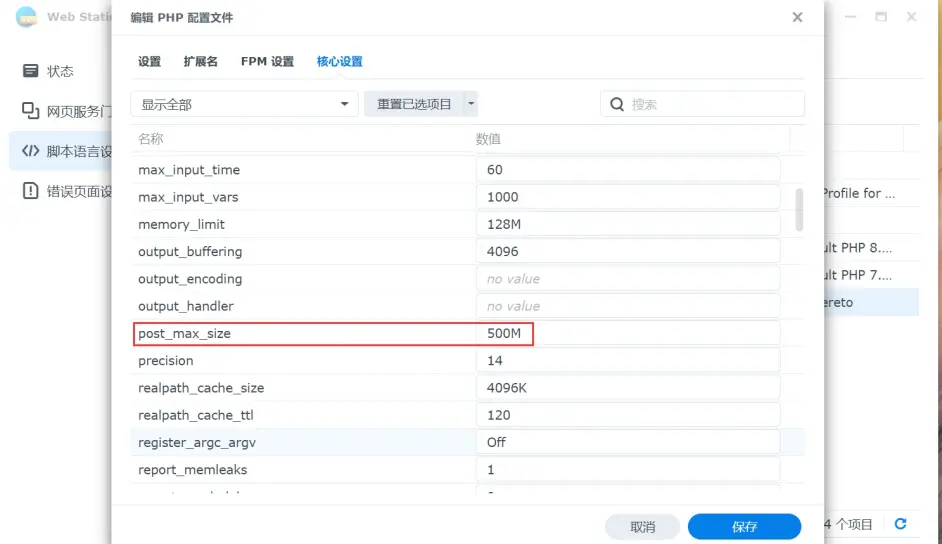
Task: Click the refresh icon at bottom right
Action: point(900,524)
